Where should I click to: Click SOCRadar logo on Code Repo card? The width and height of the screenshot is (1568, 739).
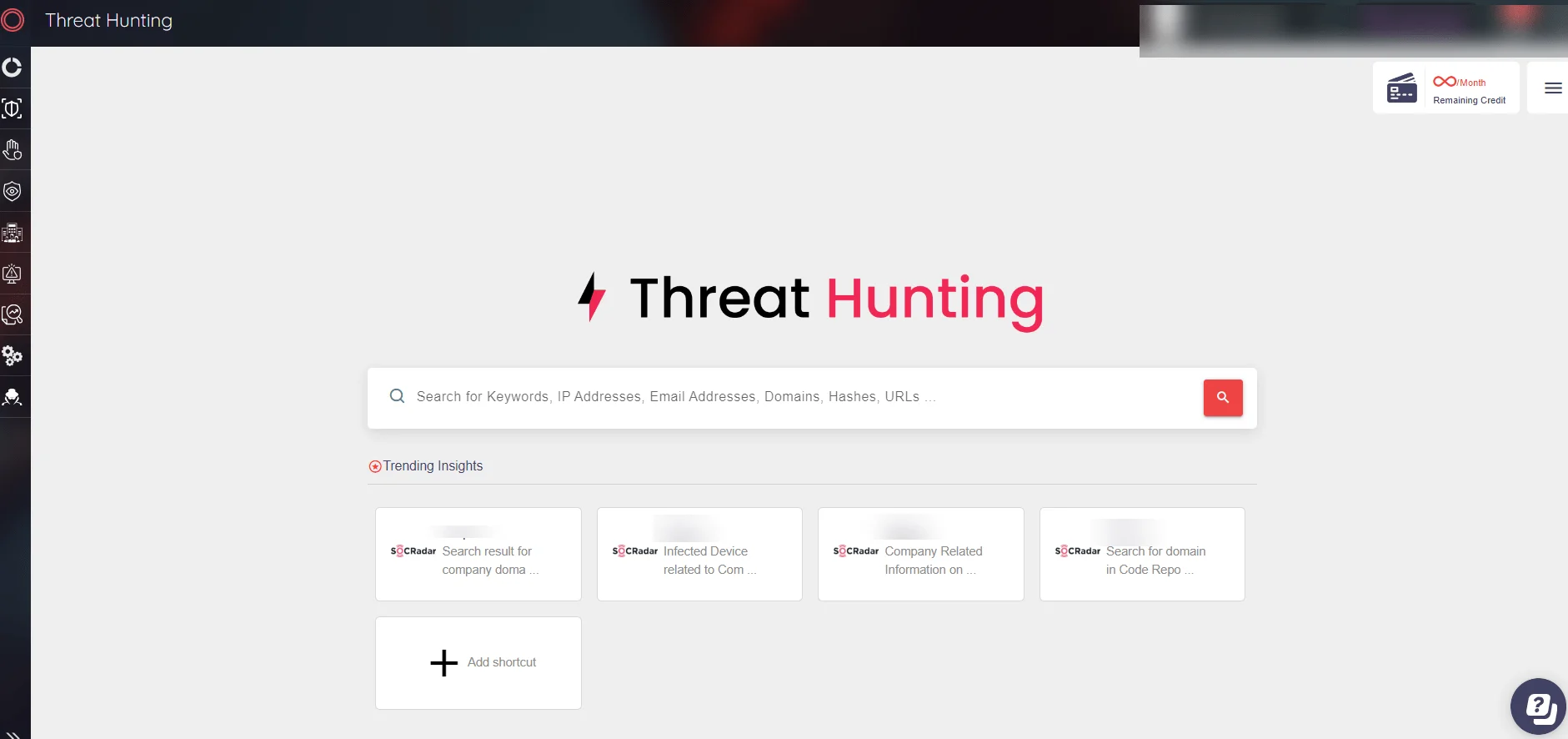click(x=1078, y=550)
